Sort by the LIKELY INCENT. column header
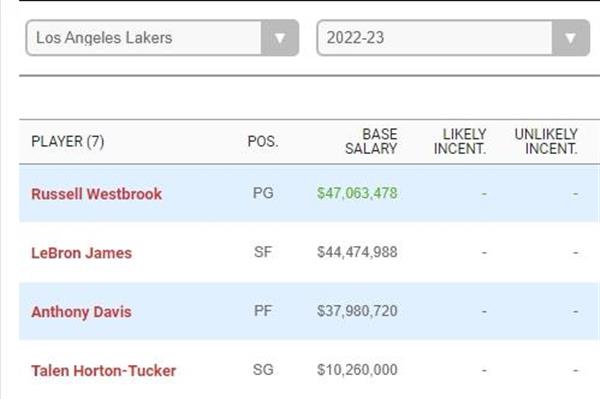 coord(460,142)
